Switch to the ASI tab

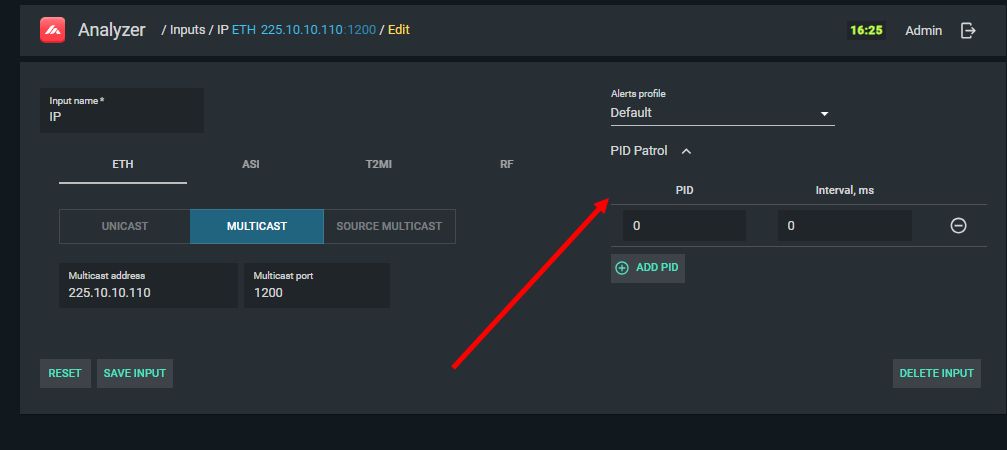pyautogui.click(x=251, y=164)
